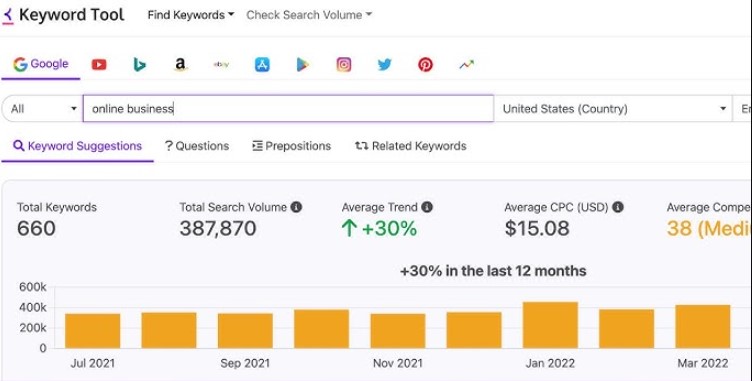752x381 pixels.
Task: Click the Mar 2022 chart bar
Action: 703,326
